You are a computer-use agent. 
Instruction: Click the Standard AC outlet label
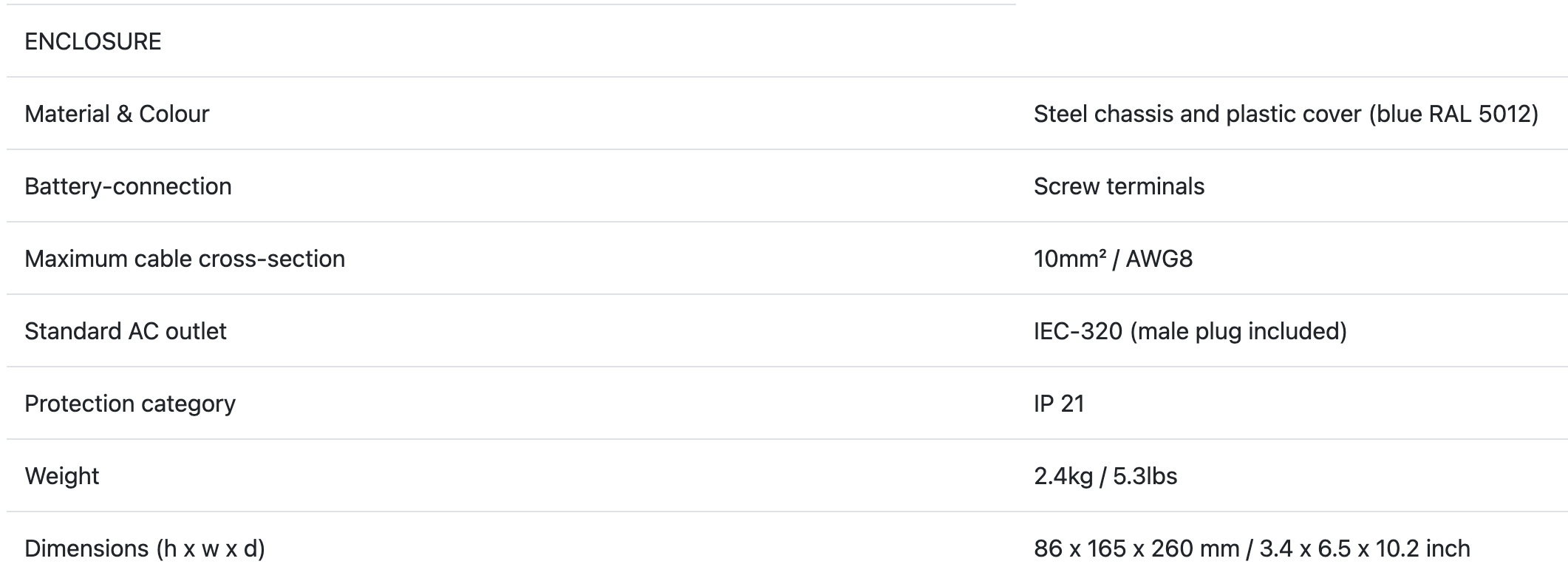pyautogui.click(x=126, y=331)
